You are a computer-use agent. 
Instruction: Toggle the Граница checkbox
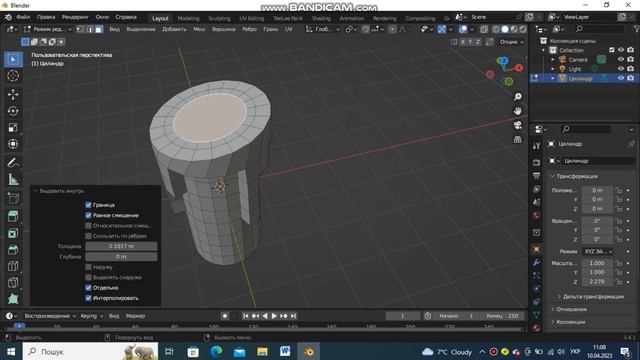pos(88,205)
